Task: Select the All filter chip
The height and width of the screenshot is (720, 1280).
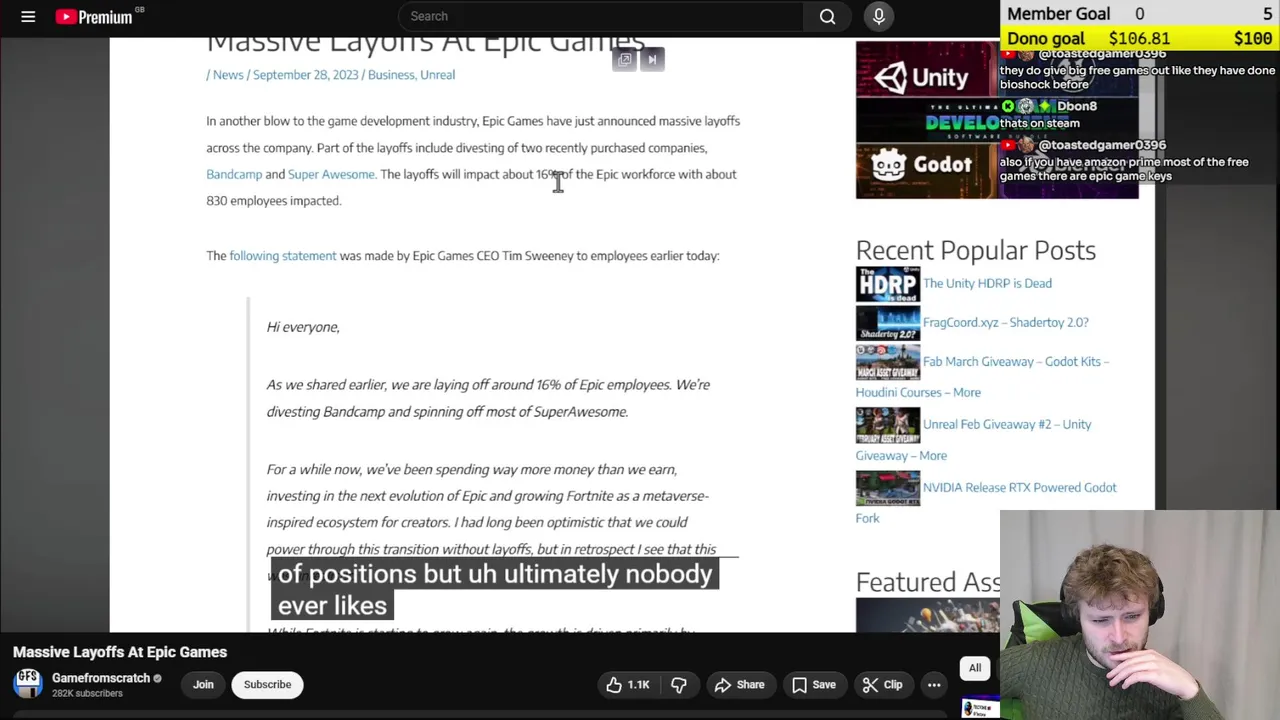Action: point(975,668)
